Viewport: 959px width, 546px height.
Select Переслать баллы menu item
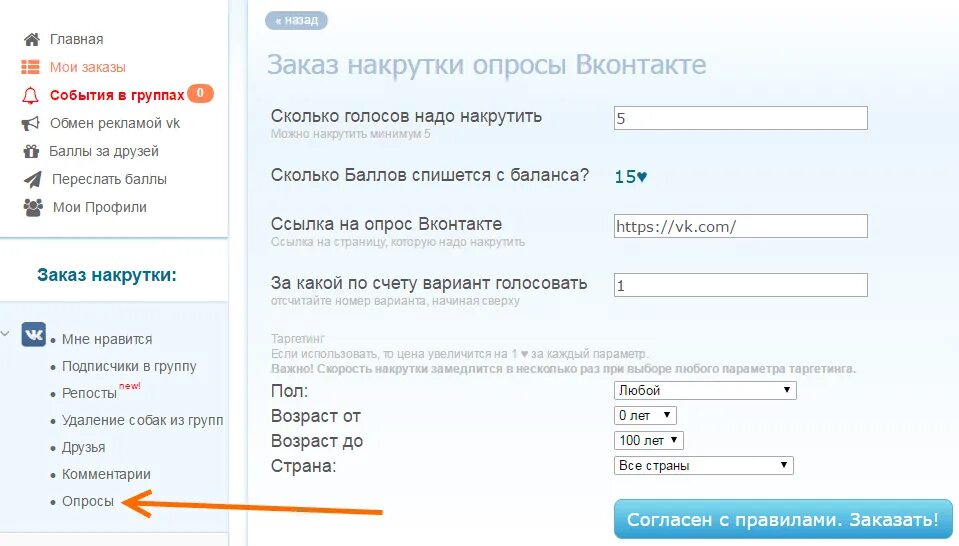(x=109, y=179)
